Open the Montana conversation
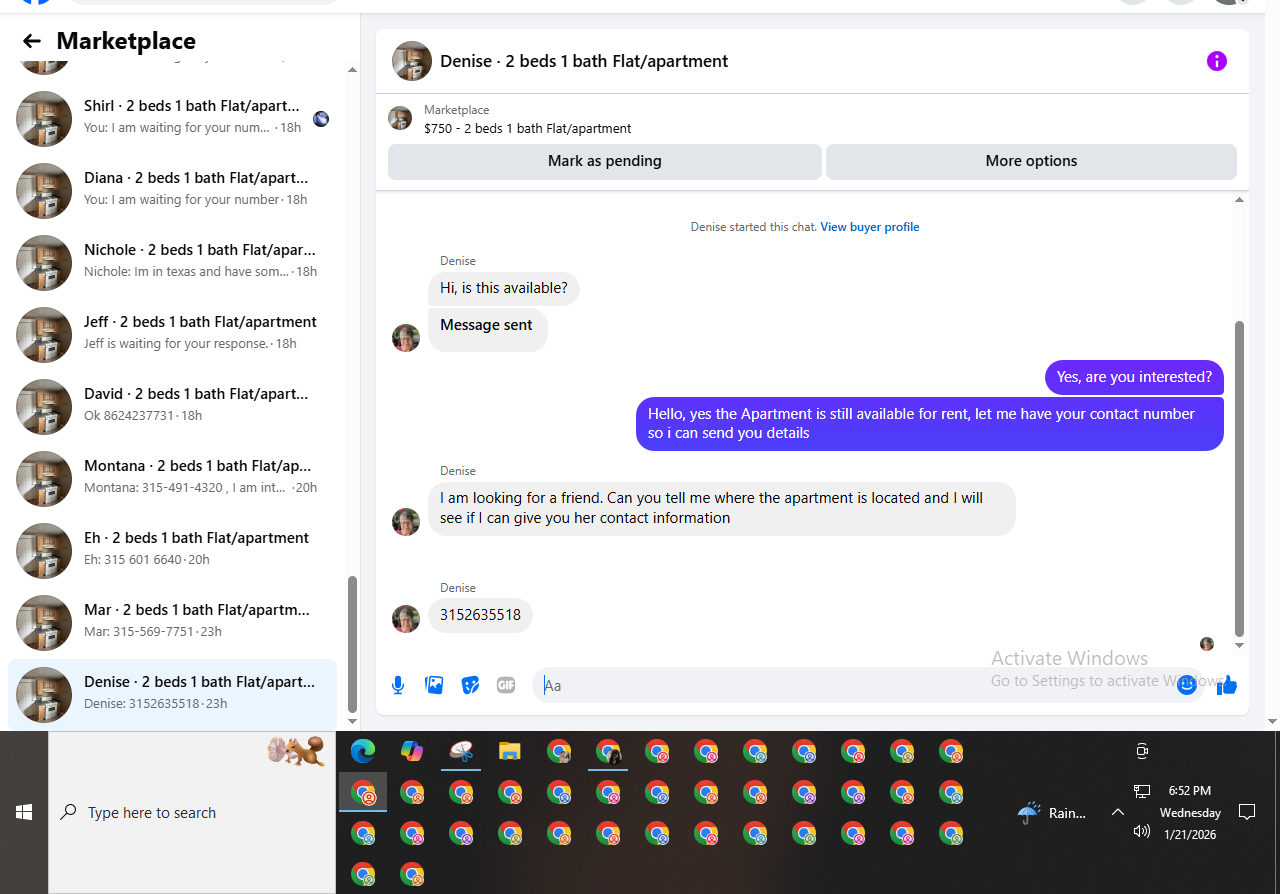The width and height of the screenshot is (1280, 894). (172, 478)
